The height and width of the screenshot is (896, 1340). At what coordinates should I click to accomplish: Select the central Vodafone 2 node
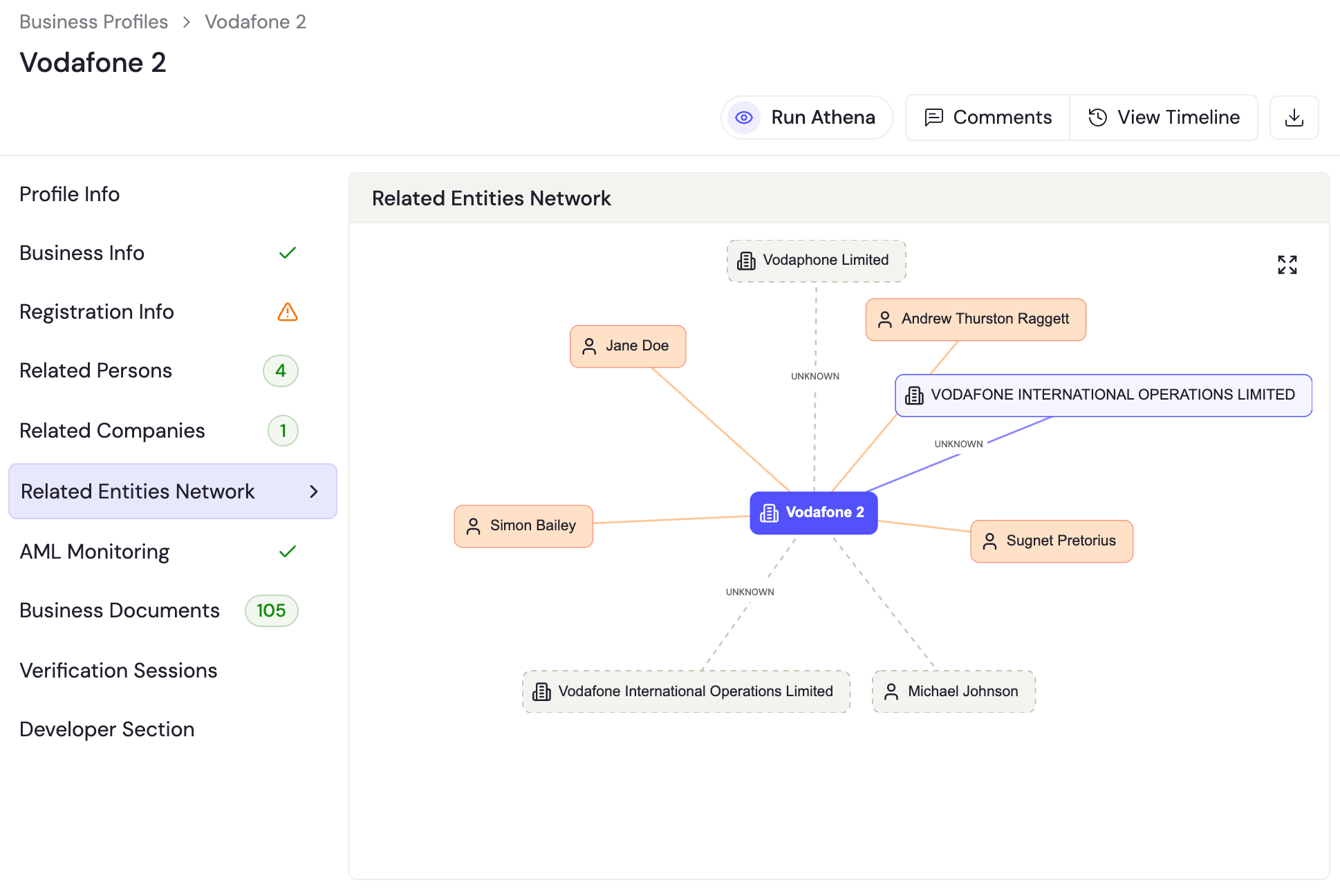point(814,513)
